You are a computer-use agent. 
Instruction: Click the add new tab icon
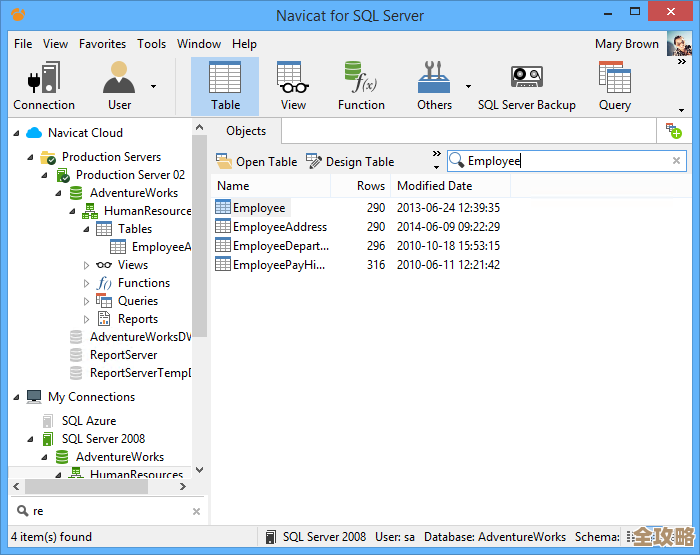coord(674,131)
